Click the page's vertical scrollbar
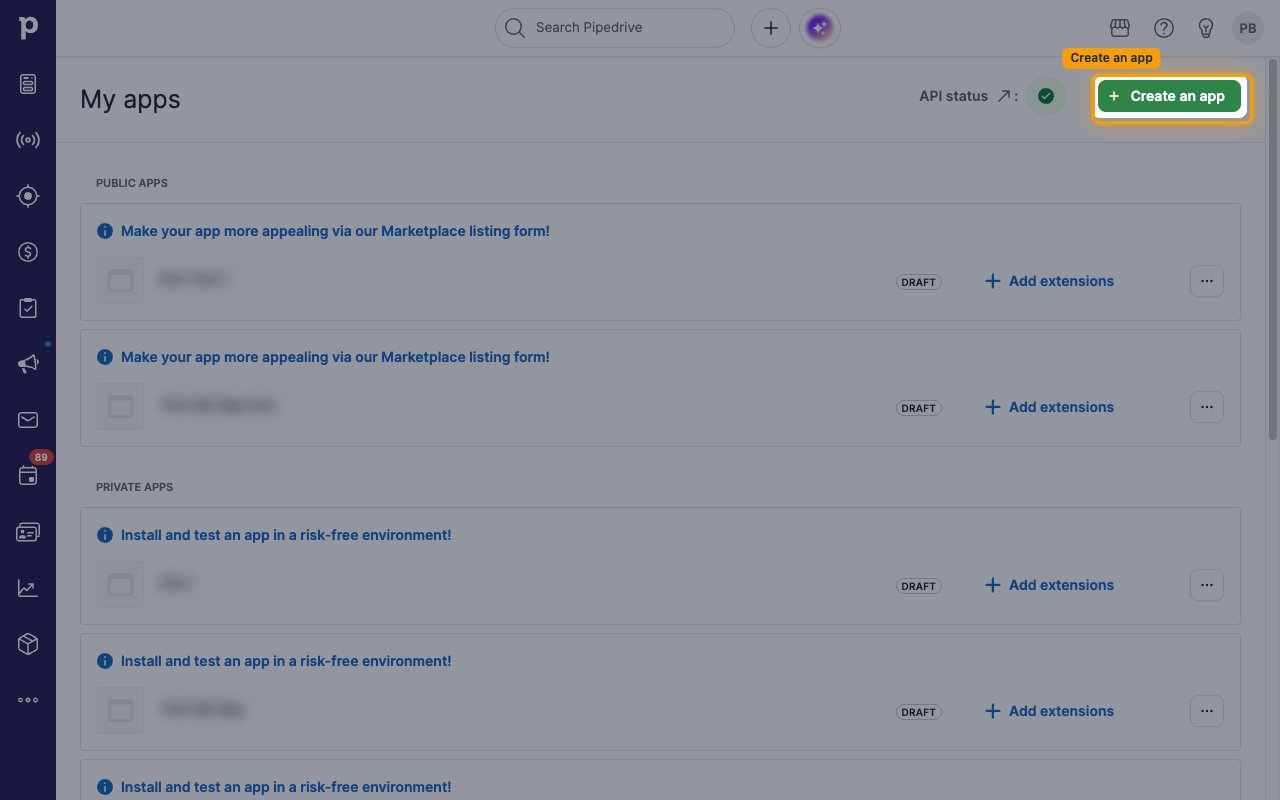 click(1273, 250)
